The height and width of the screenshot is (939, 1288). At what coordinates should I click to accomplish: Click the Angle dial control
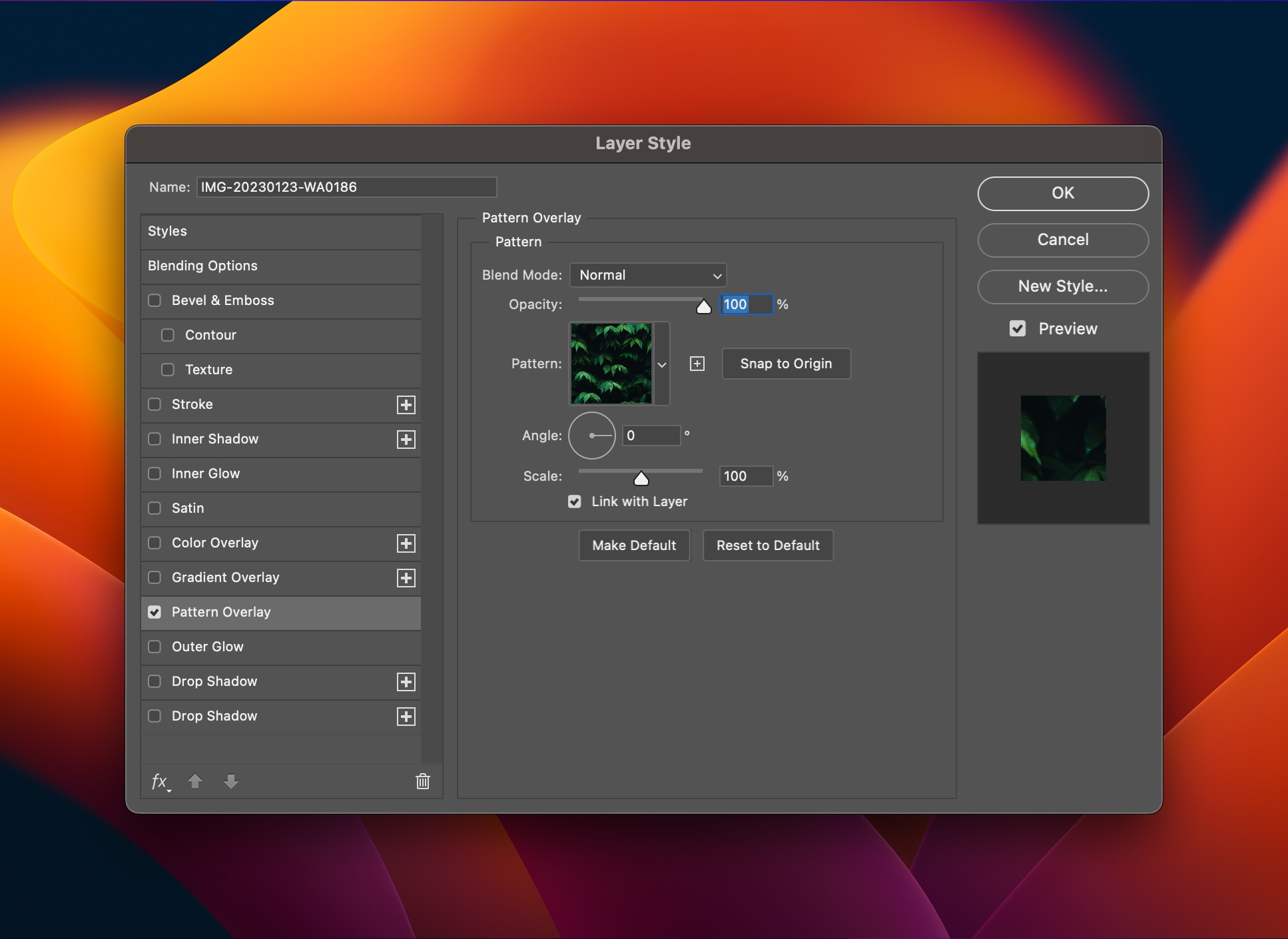[x=591, y=436]
